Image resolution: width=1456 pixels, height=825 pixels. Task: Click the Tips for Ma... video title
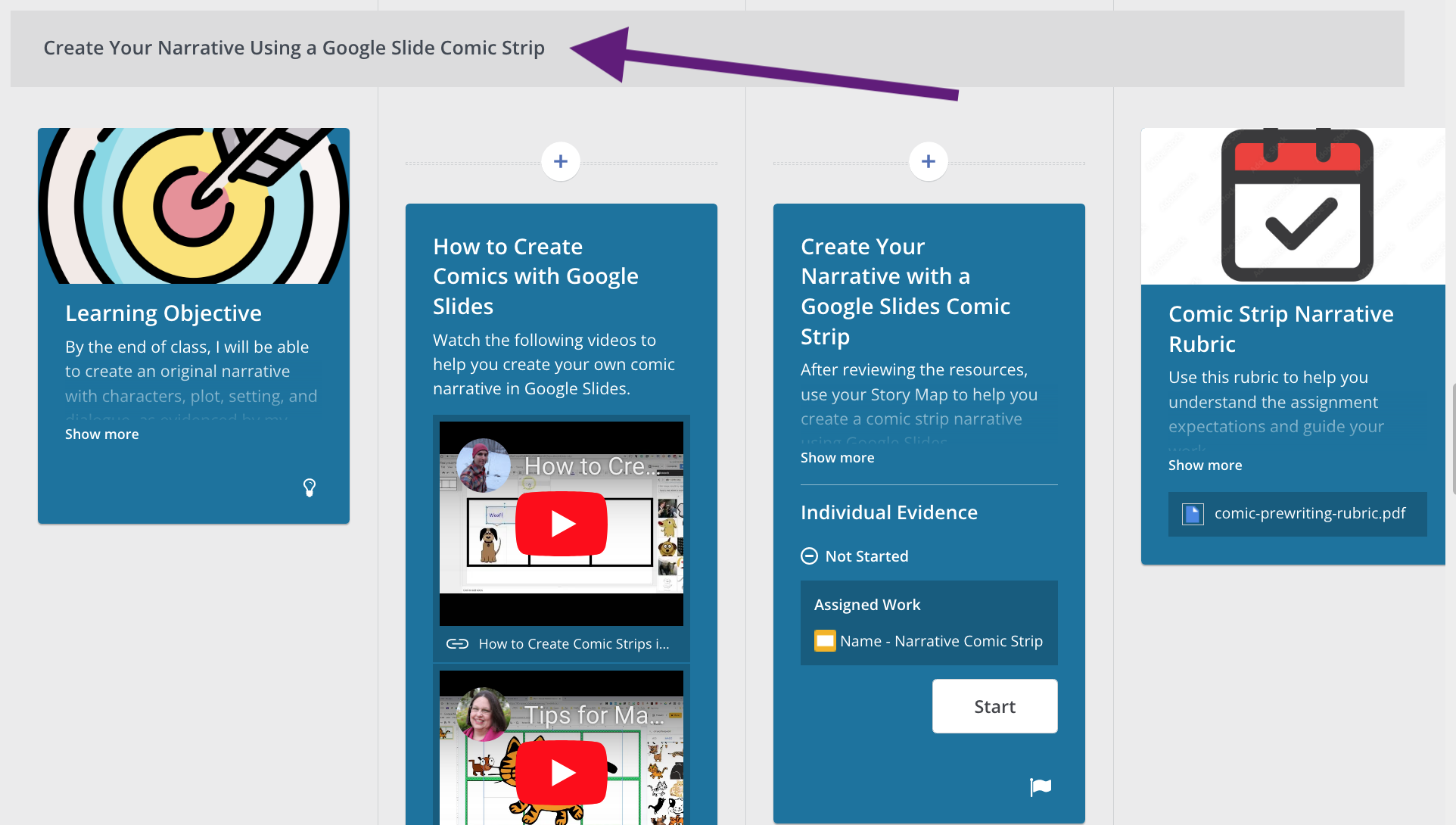594,715
